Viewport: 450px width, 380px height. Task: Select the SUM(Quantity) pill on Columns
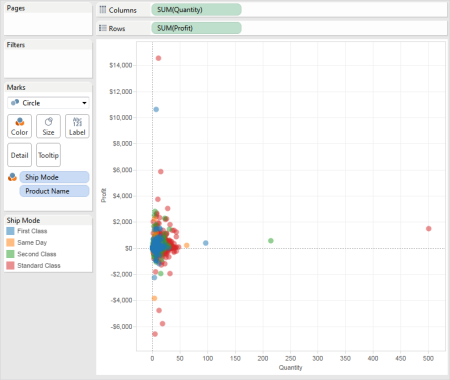(196, 10)
